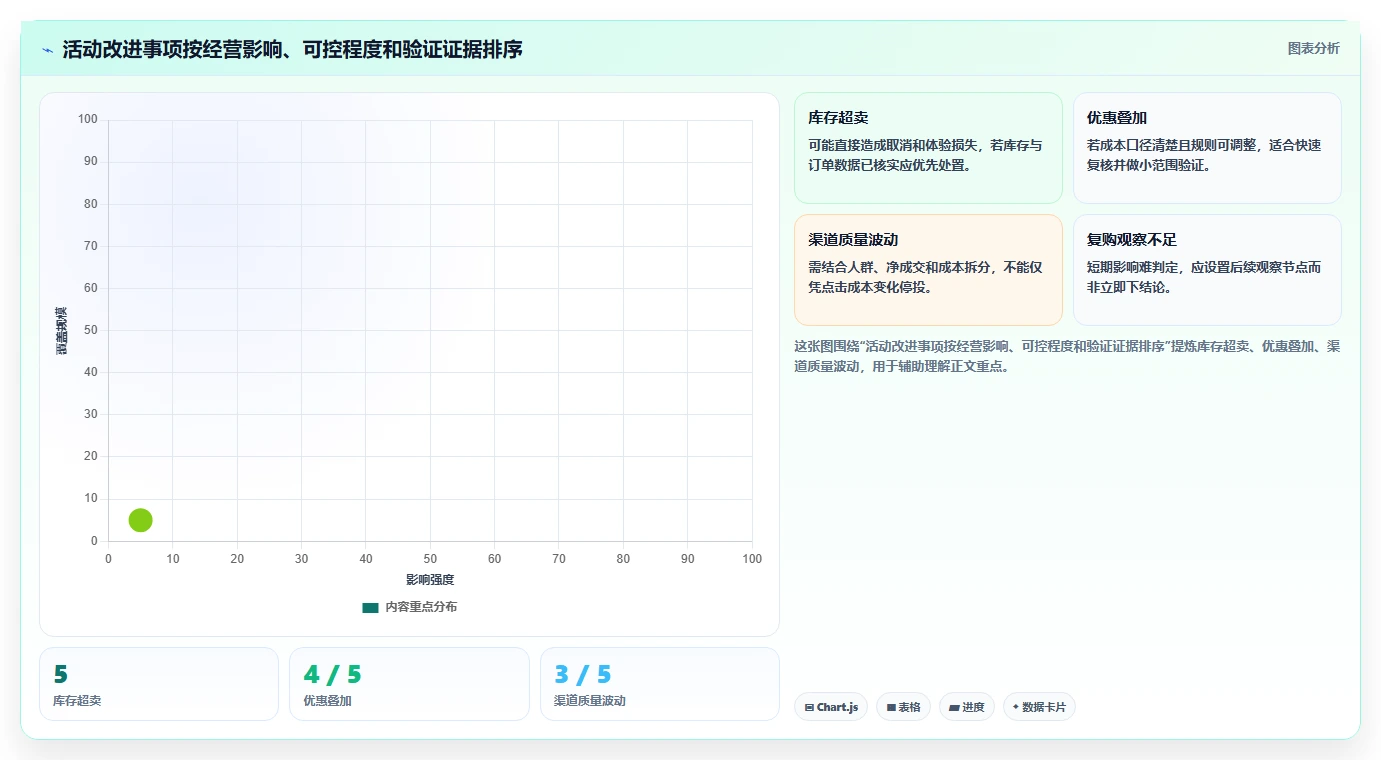Screen dimensions: 1381x760
Task: Click the 影响强度 x-axis label
Action: 430,580
